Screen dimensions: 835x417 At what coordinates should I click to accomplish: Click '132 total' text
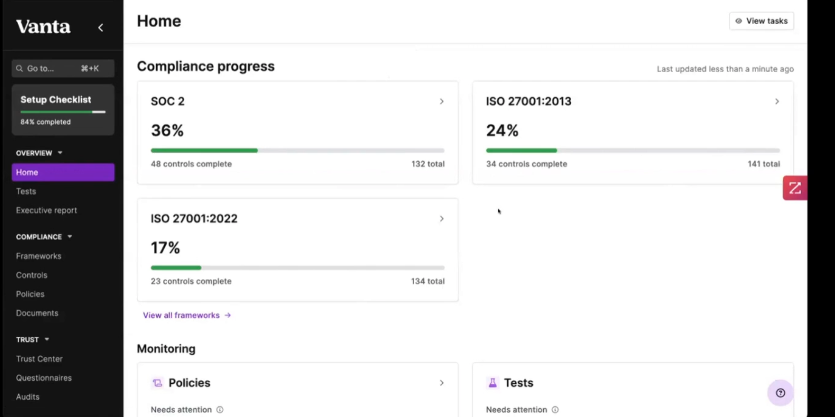[x=428, y=164]
